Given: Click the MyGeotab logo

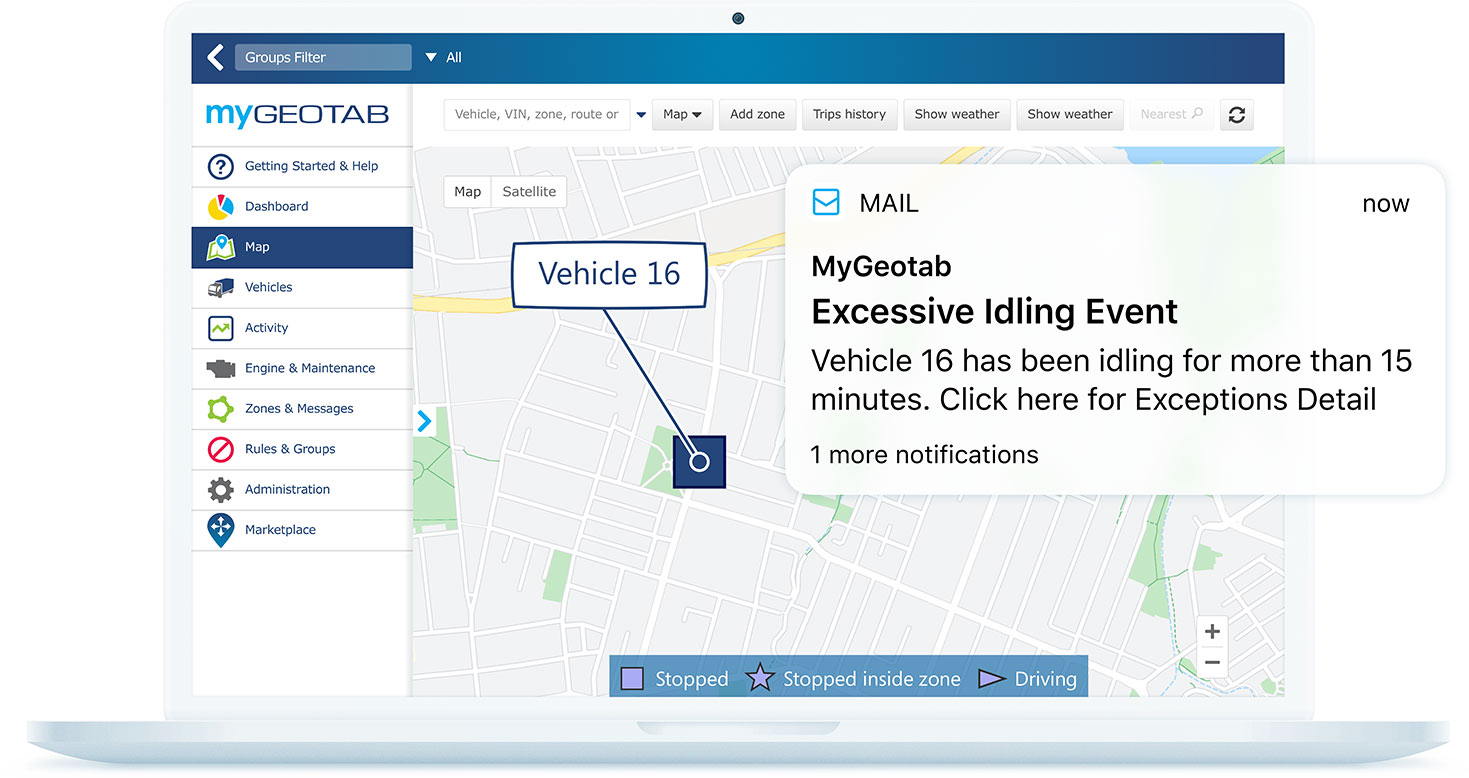Looking at the screenshot, I should [x=297, y=114].
